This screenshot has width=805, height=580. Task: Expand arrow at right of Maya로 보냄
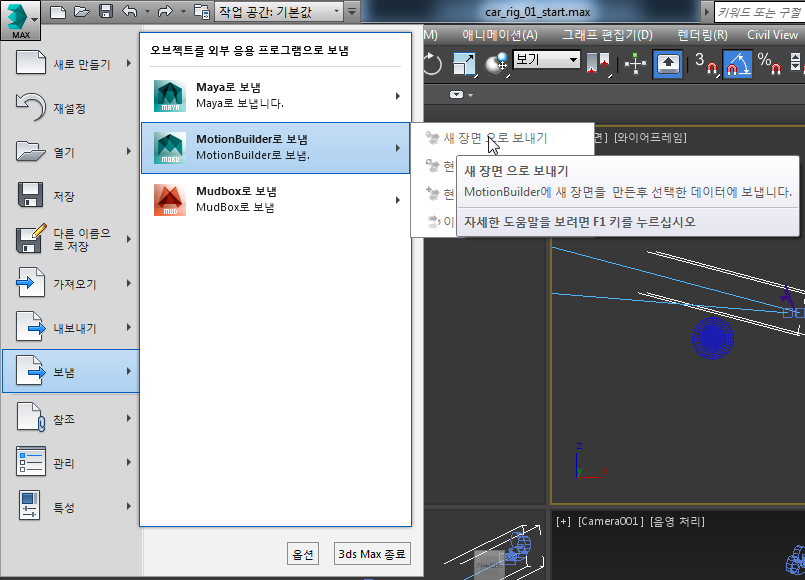pyautogui.click(x=397, y=96)
